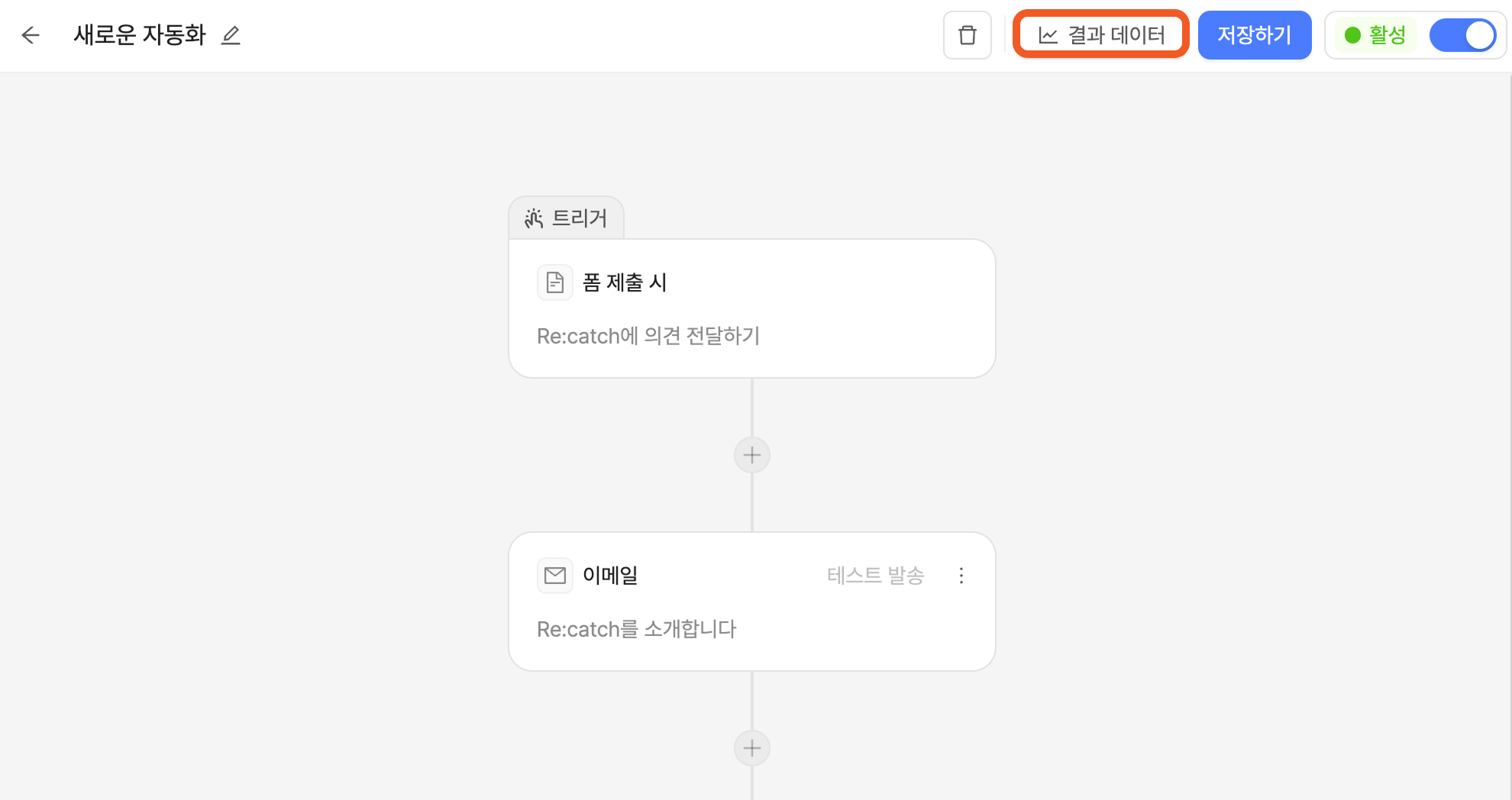Click Re:catch를 소개합니다 email subject
The width and height of the screenshot is (1512, 800).
[637, 629]
